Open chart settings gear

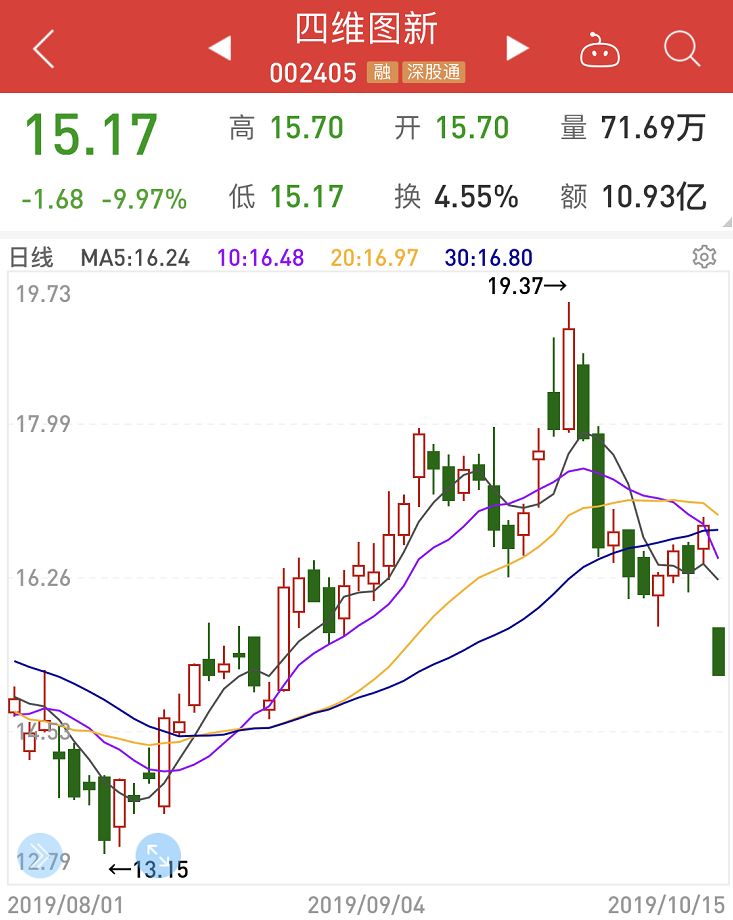[x=704, y=257]
